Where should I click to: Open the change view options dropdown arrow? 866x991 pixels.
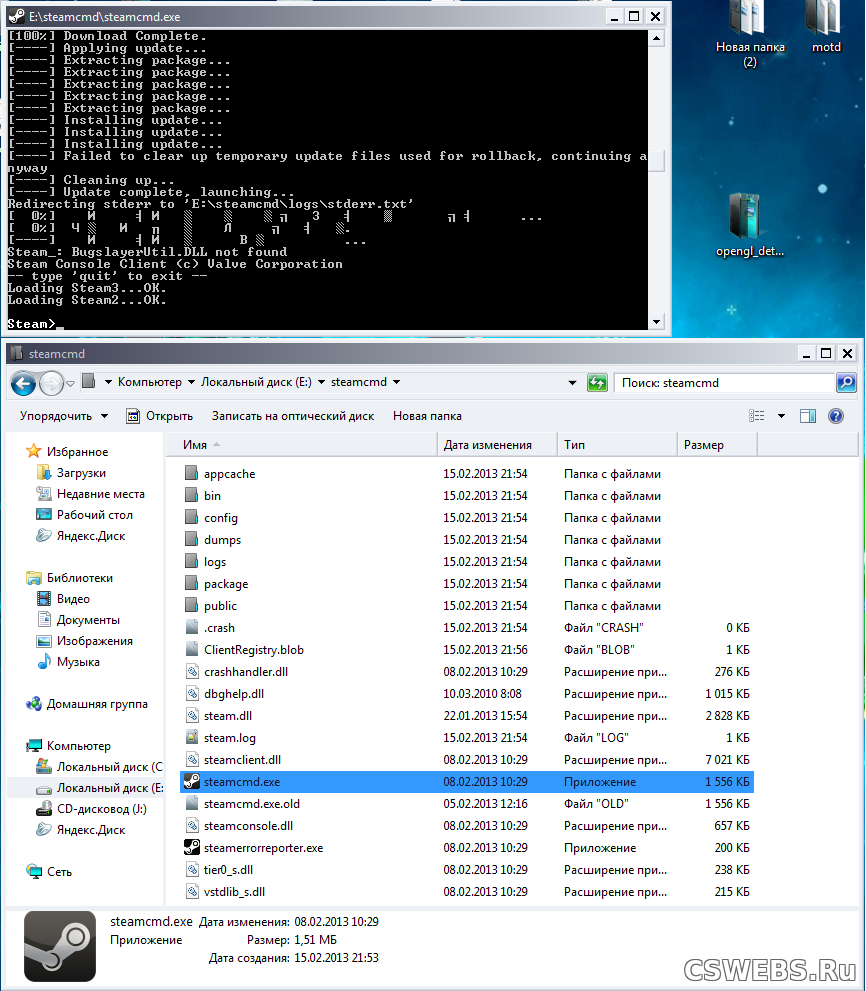pyautogui.click(x=781, y=416)
